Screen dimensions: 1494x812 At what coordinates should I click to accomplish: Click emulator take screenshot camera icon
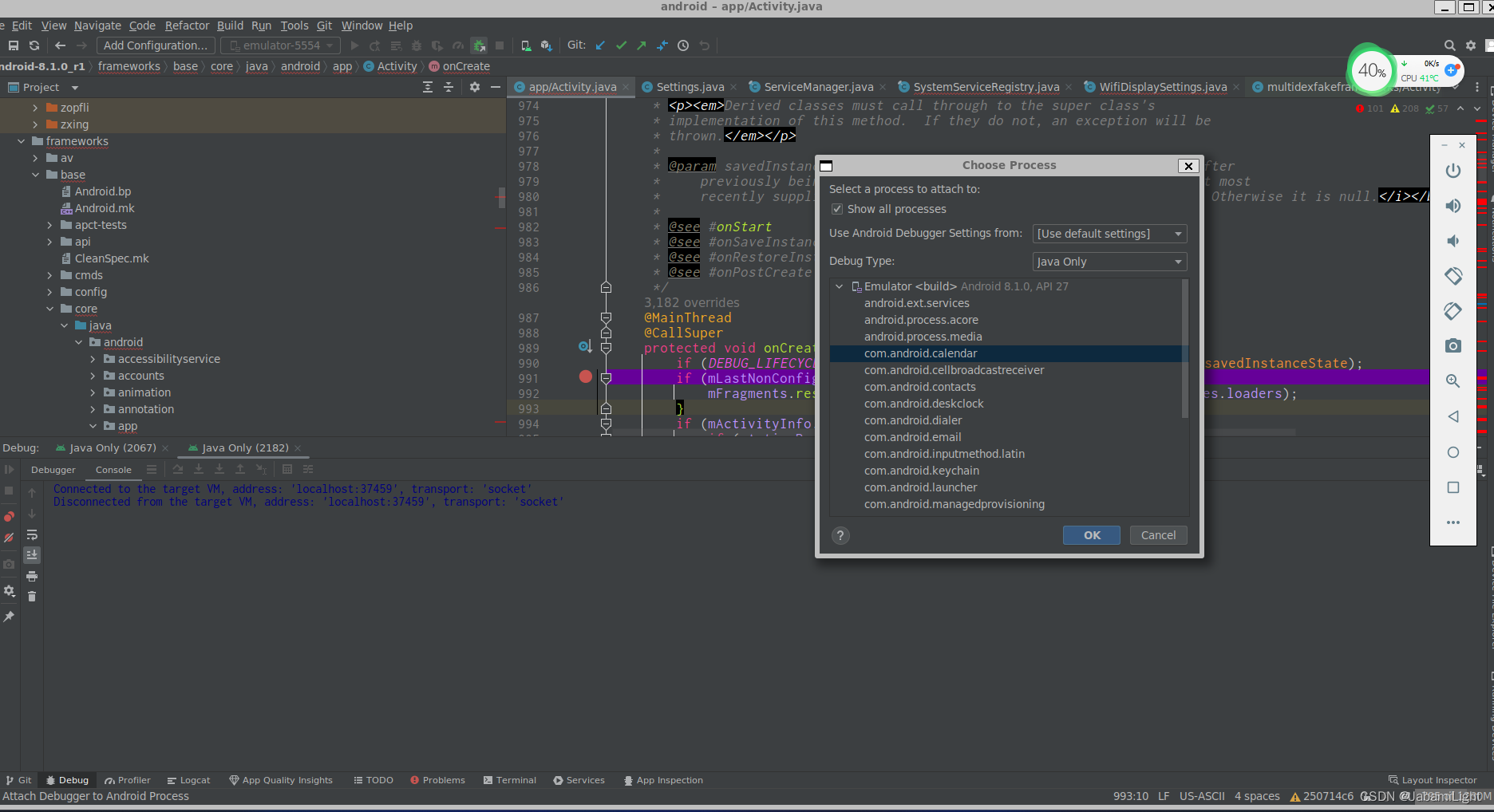tap(1453, 345)
